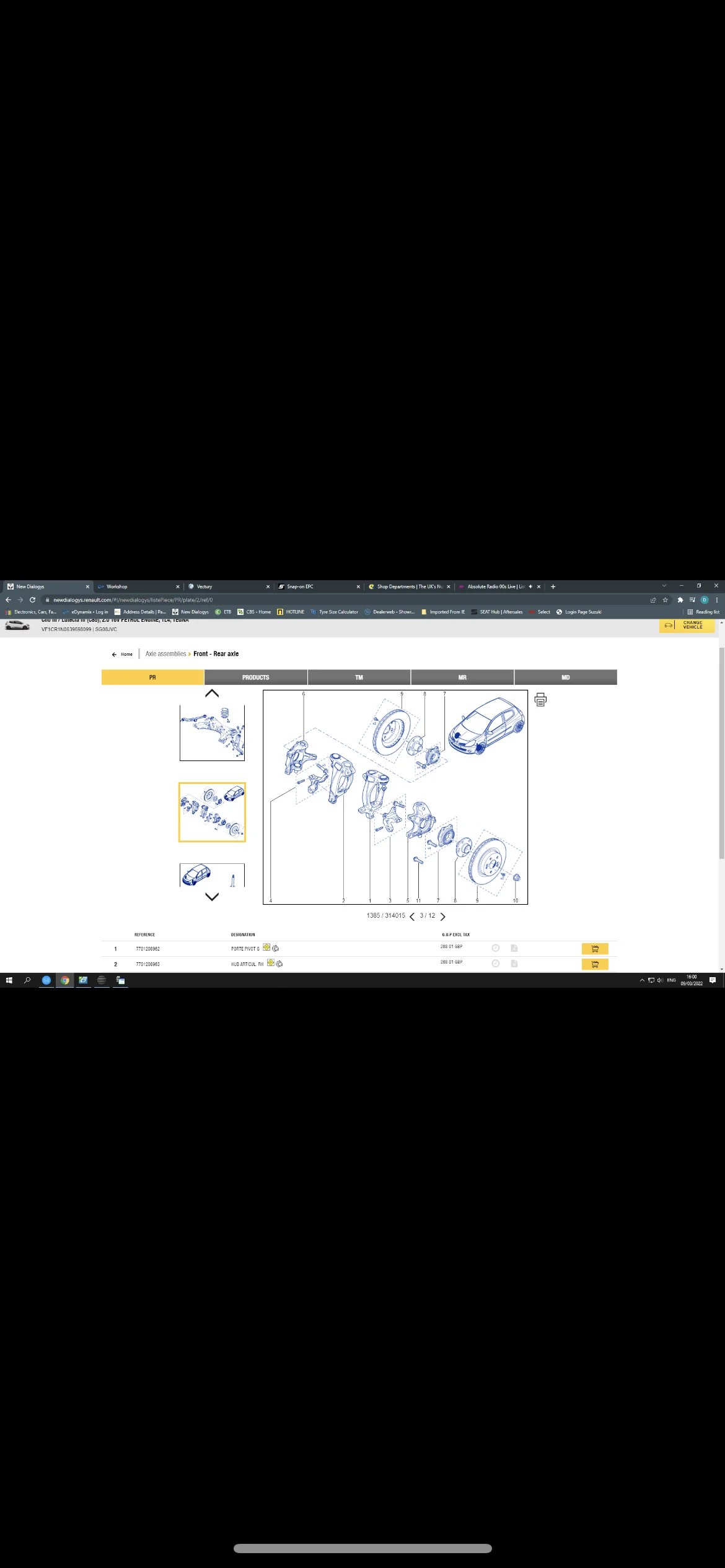The image size is (725, 1568).
Task: Click the CHANGE VEHICLE button
Action: (687, 625)
